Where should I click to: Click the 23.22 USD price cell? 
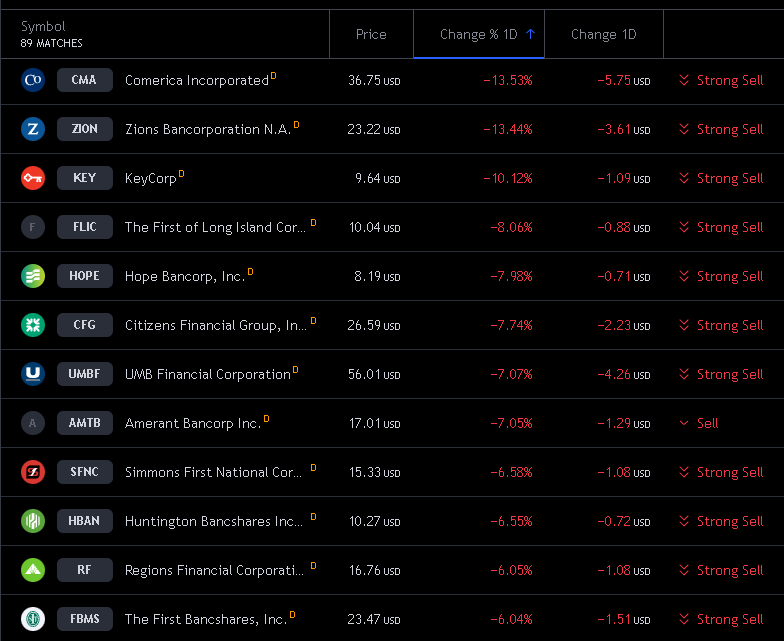tap(374, 130)
